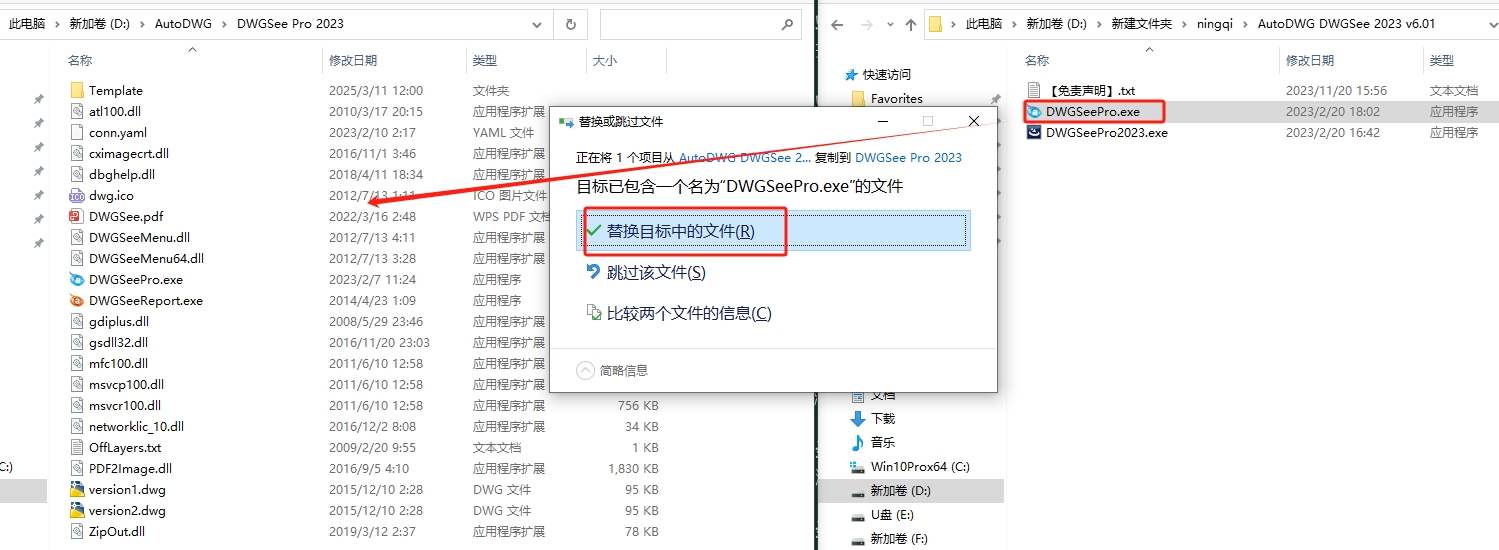Click 此电脑 breadcrumb in right address bar
The height and width of the screenshot is (550, 1499).
[984, 24]
